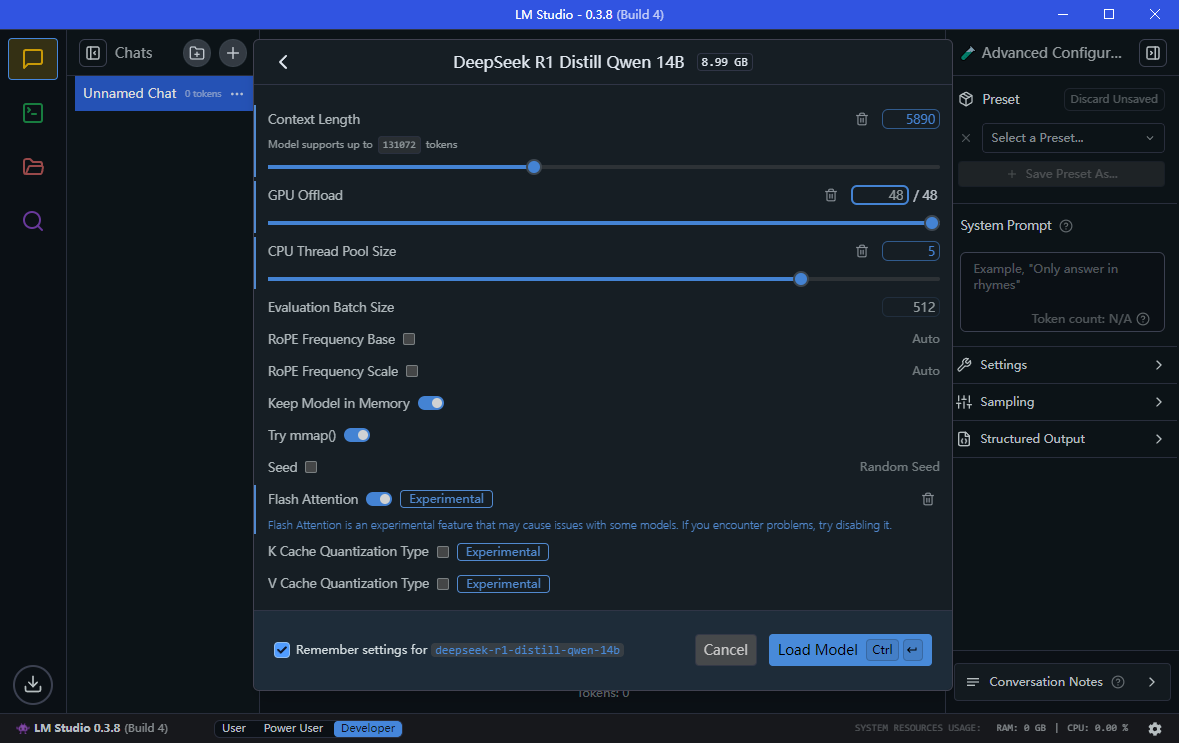Open the Downloads icon in the sidebar

tap(32, 684)
